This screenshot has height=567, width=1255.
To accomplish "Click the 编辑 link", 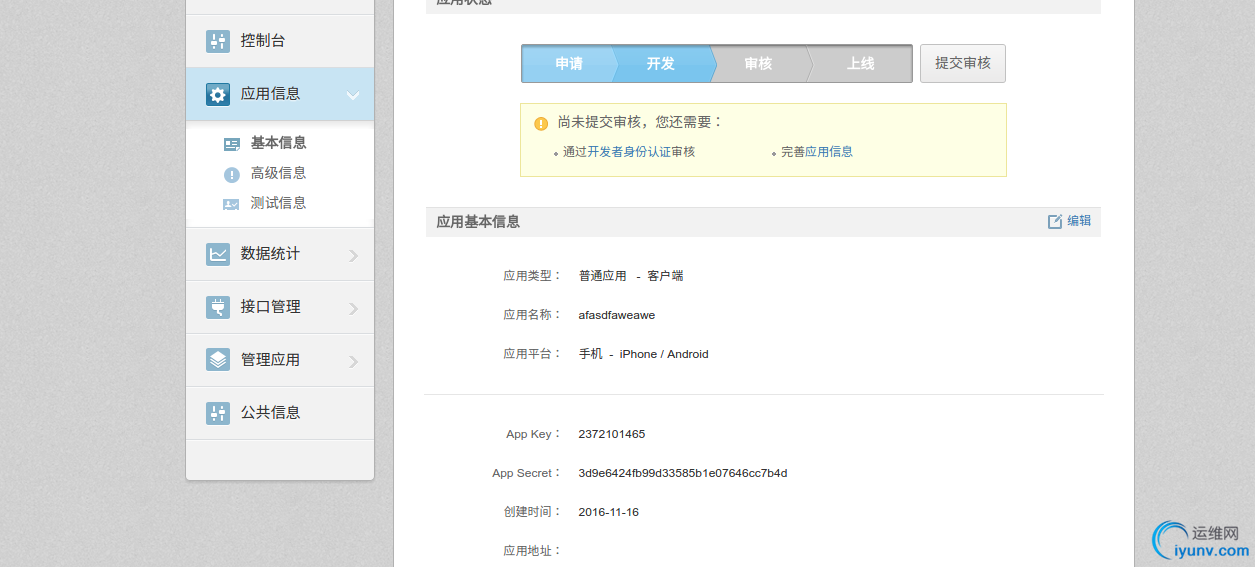I will coord(1079,221).
